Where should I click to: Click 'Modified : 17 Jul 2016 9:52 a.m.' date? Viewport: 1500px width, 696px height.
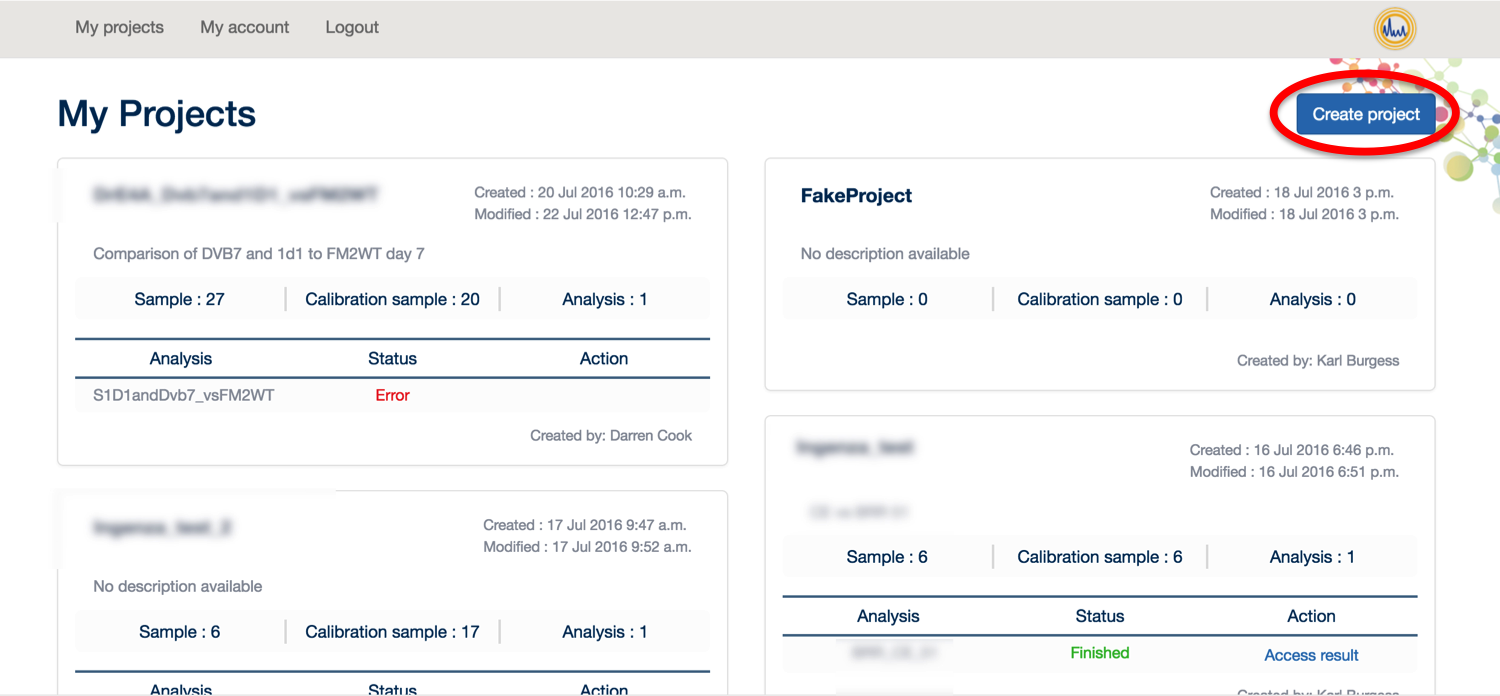pyautogui.click(x=587, y=547)
